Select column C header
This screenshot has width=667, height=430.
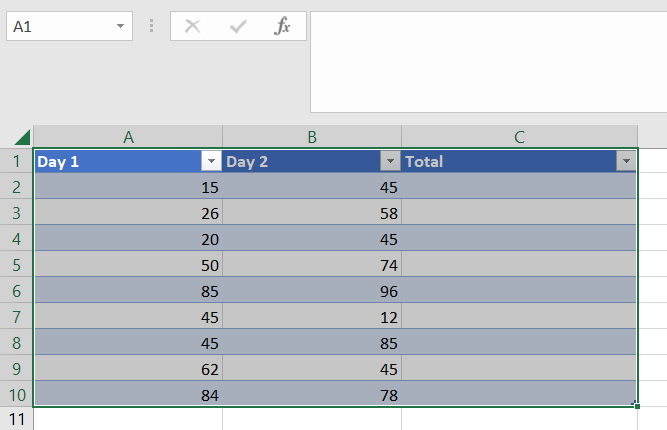[519, 137]
